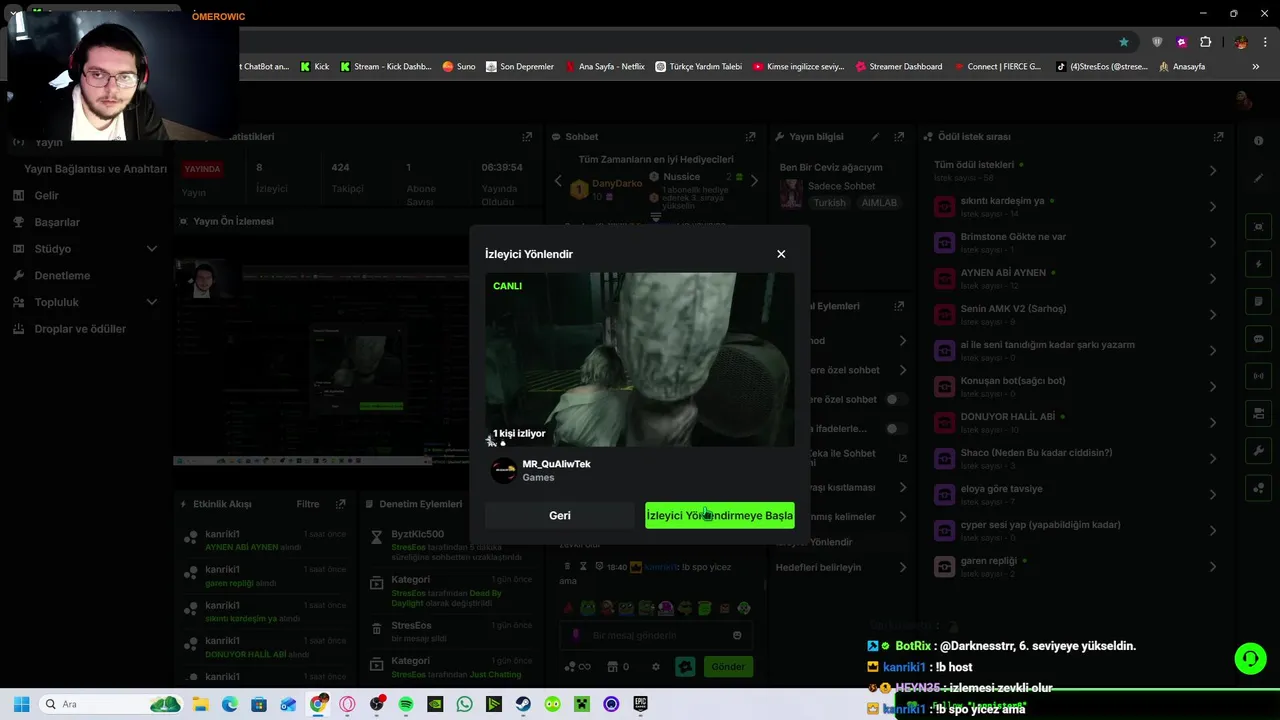Expand the AYNEN ABİ AYNEN reward
Screen dimensions: 1280x720
(1213, 279)
